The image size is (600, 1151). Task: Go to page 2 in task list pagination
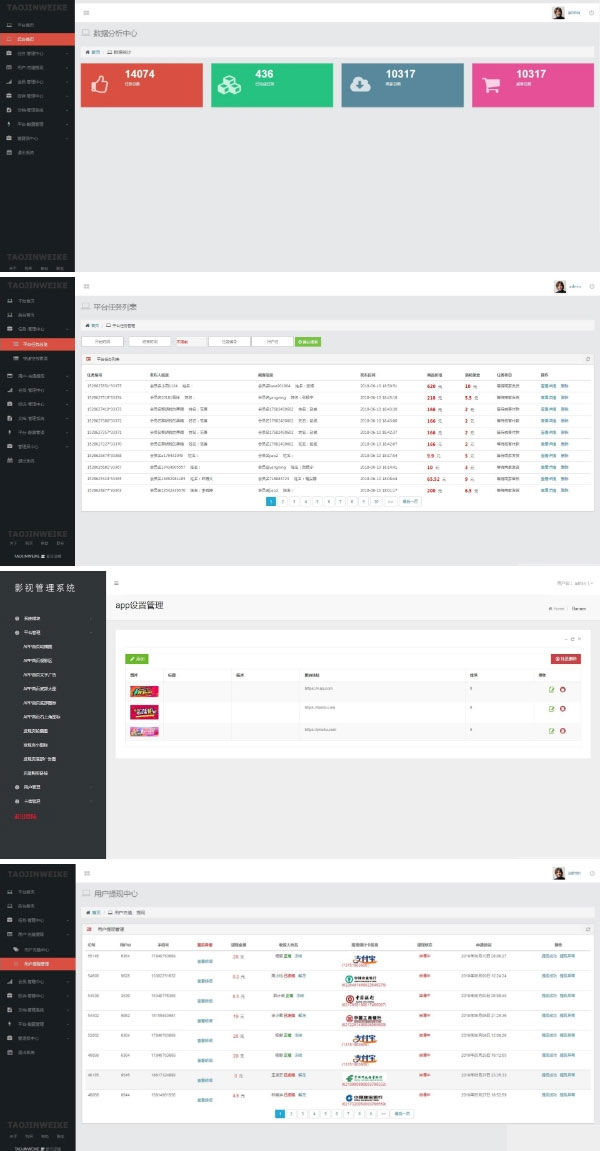click(283, 501)
